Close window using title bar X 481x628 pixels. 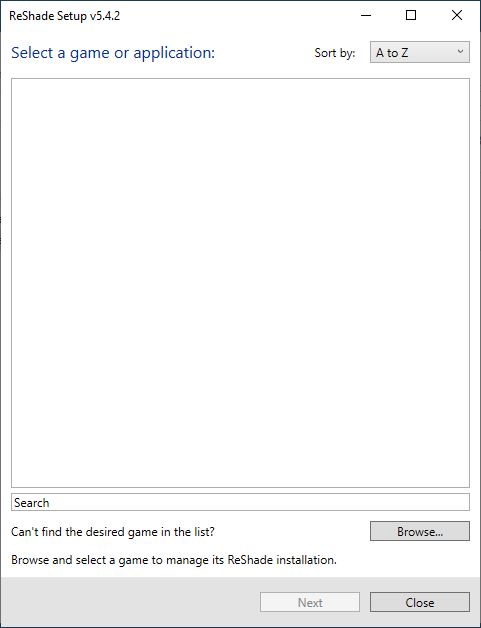coord(457,16)
